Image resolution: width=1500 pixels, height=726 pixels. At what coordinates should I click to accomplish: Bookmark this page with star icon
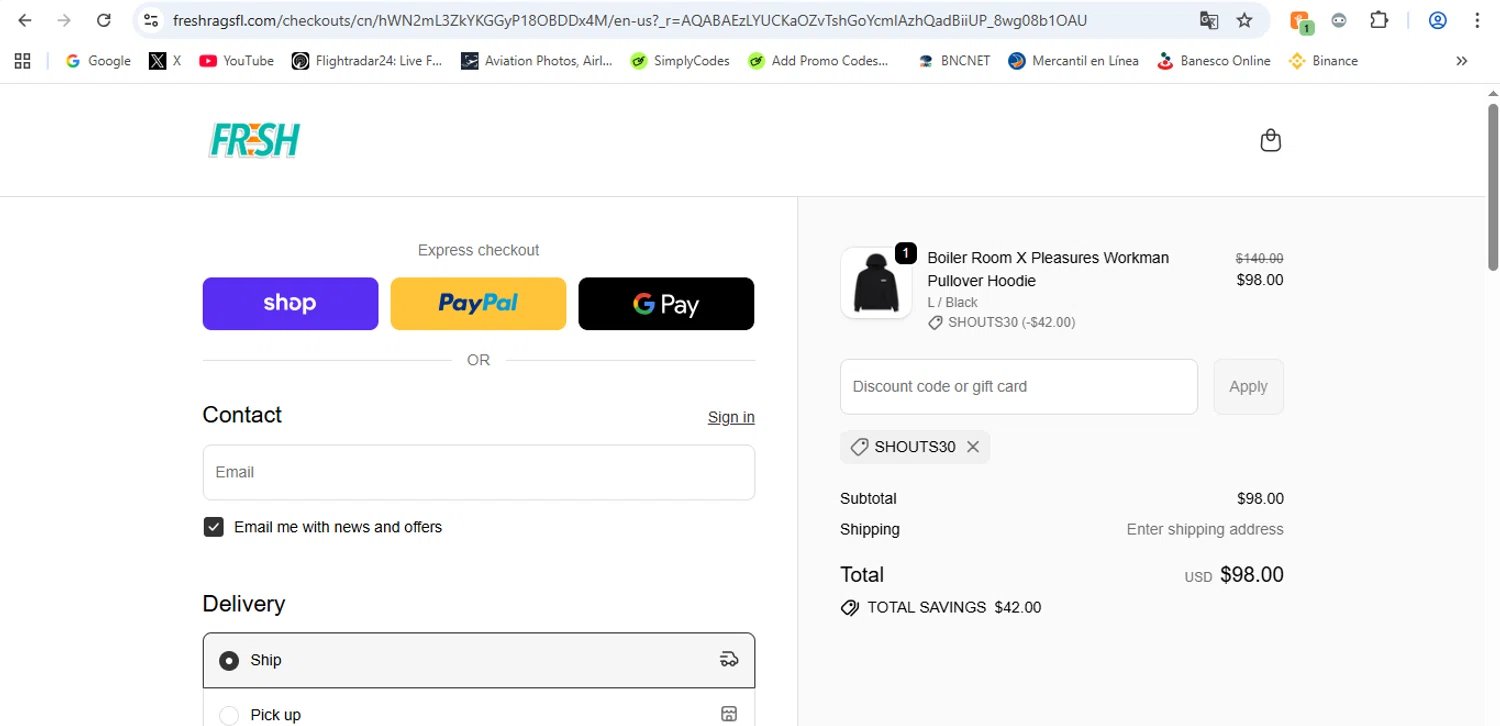point(1244,20)
